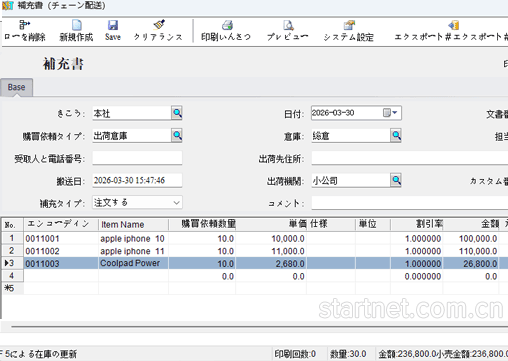
Task: Select row header number 1
Action: (x=12, y=238)
